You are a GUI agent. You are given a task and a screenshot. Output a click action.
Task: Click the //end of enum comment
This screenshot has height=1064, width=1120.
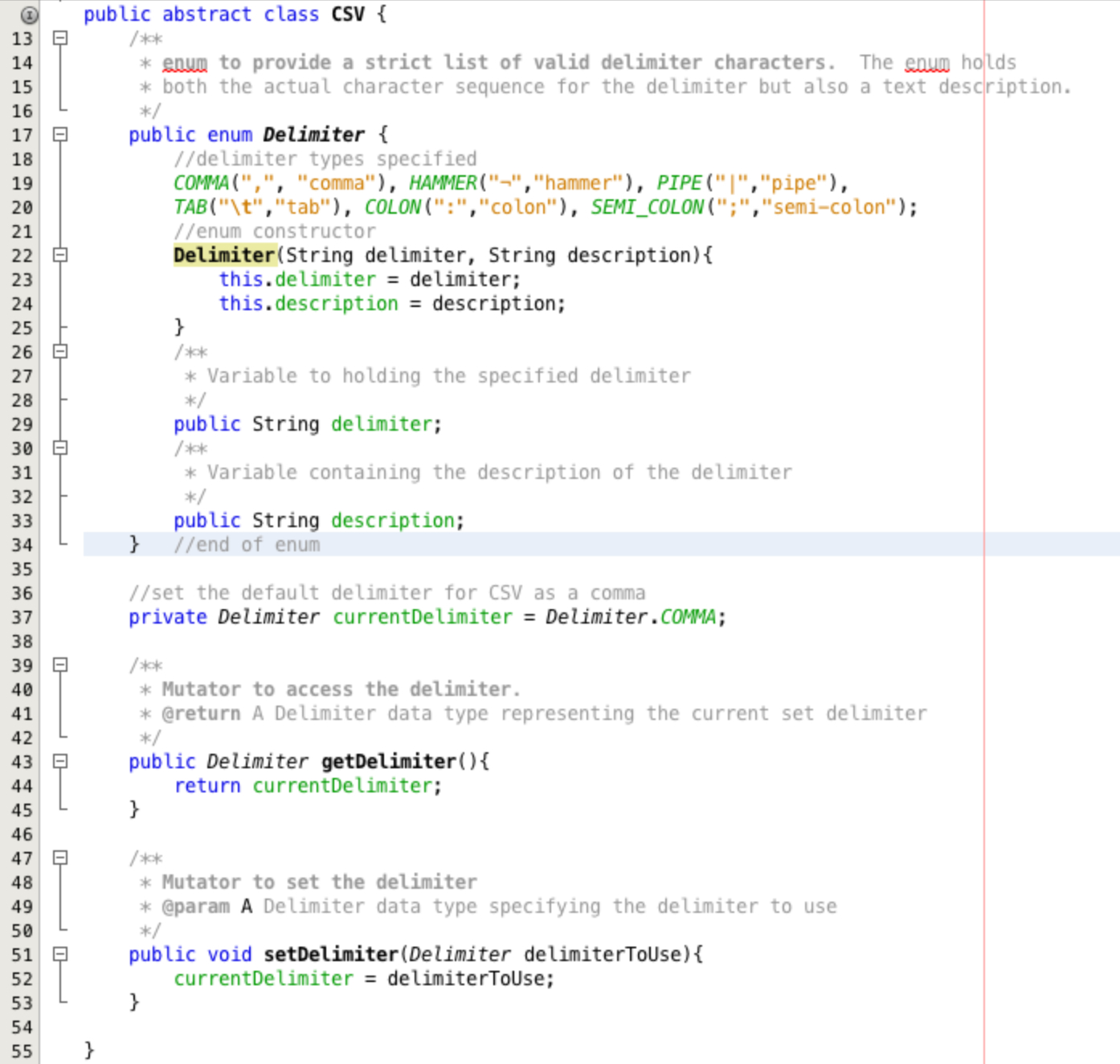click(247, 545)
